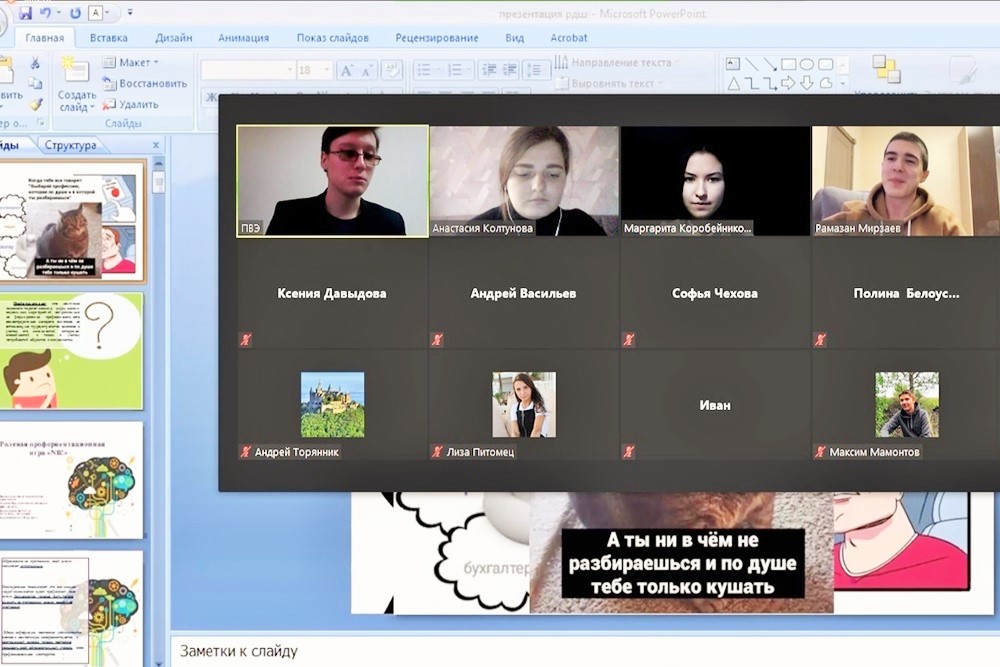Expand the font size combo box

point(327,70)
